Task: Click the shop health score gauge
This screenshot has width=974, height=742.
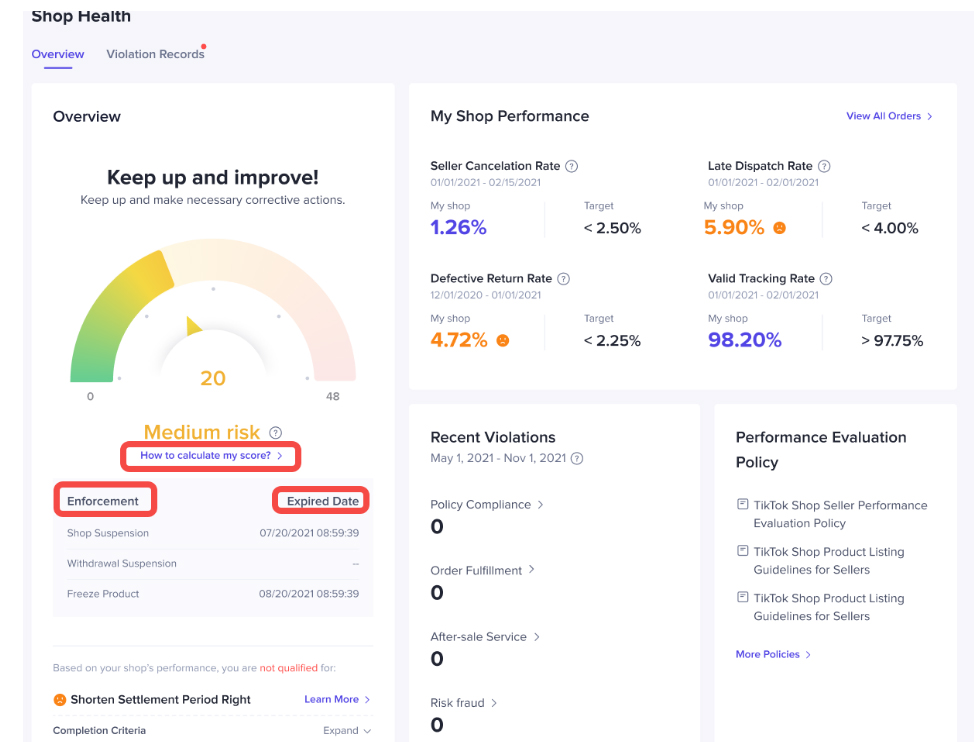Action: (212, 320)
